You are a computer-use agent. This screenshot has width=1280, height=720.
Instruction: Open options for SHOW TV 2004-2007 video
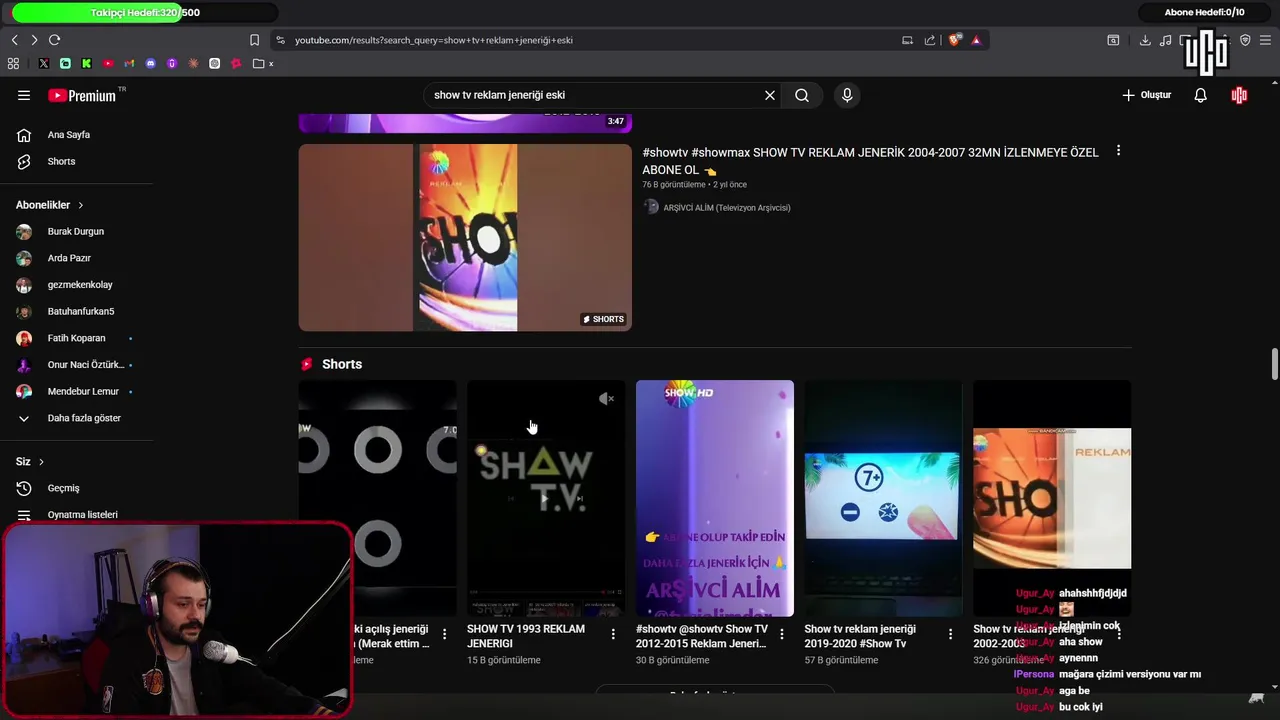tap(1118, 151)
